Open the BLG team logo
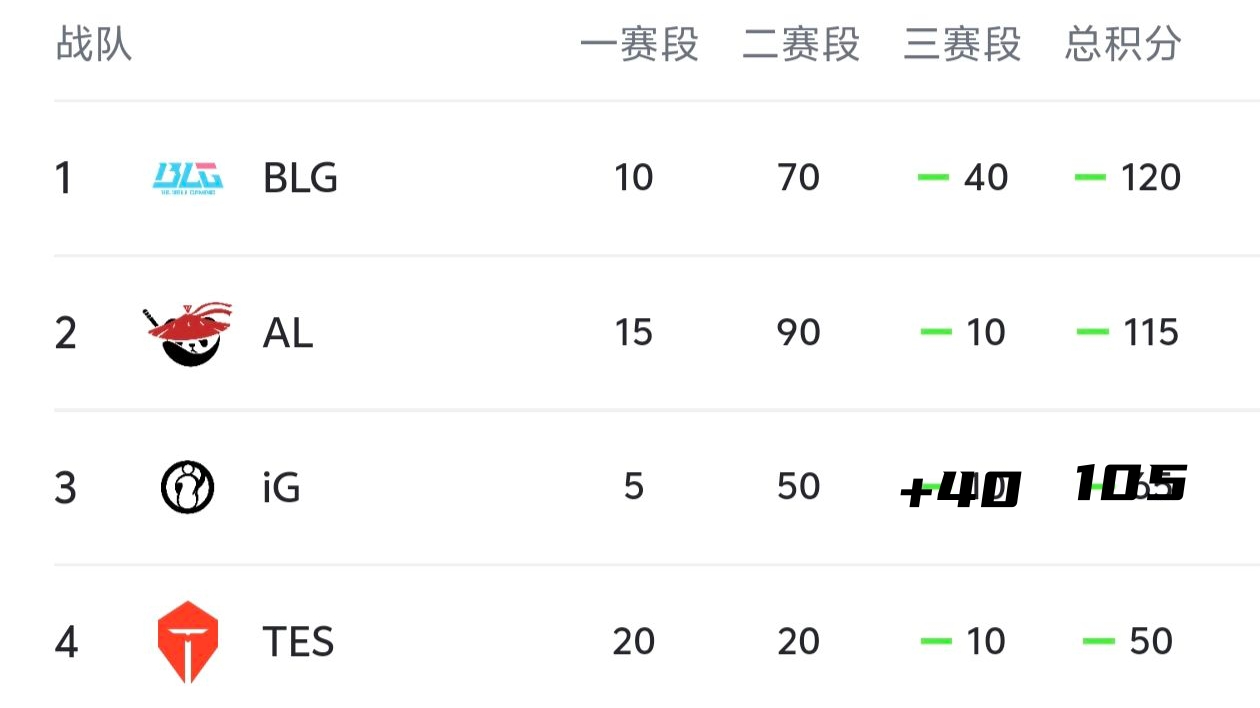The width and height of the screenshot is (1260, 708). [188, 178]
